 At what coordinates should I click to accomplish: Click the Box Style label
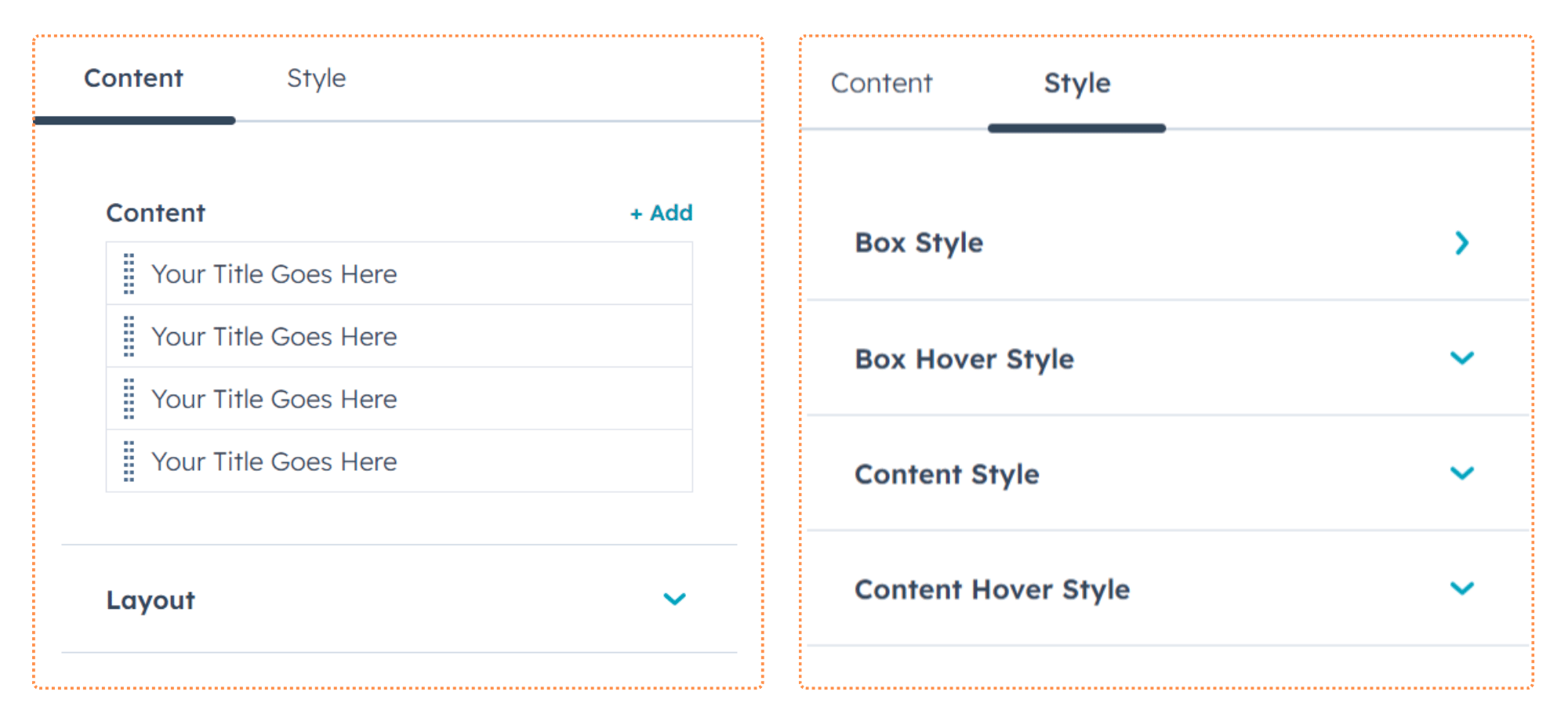coord(919,243)
